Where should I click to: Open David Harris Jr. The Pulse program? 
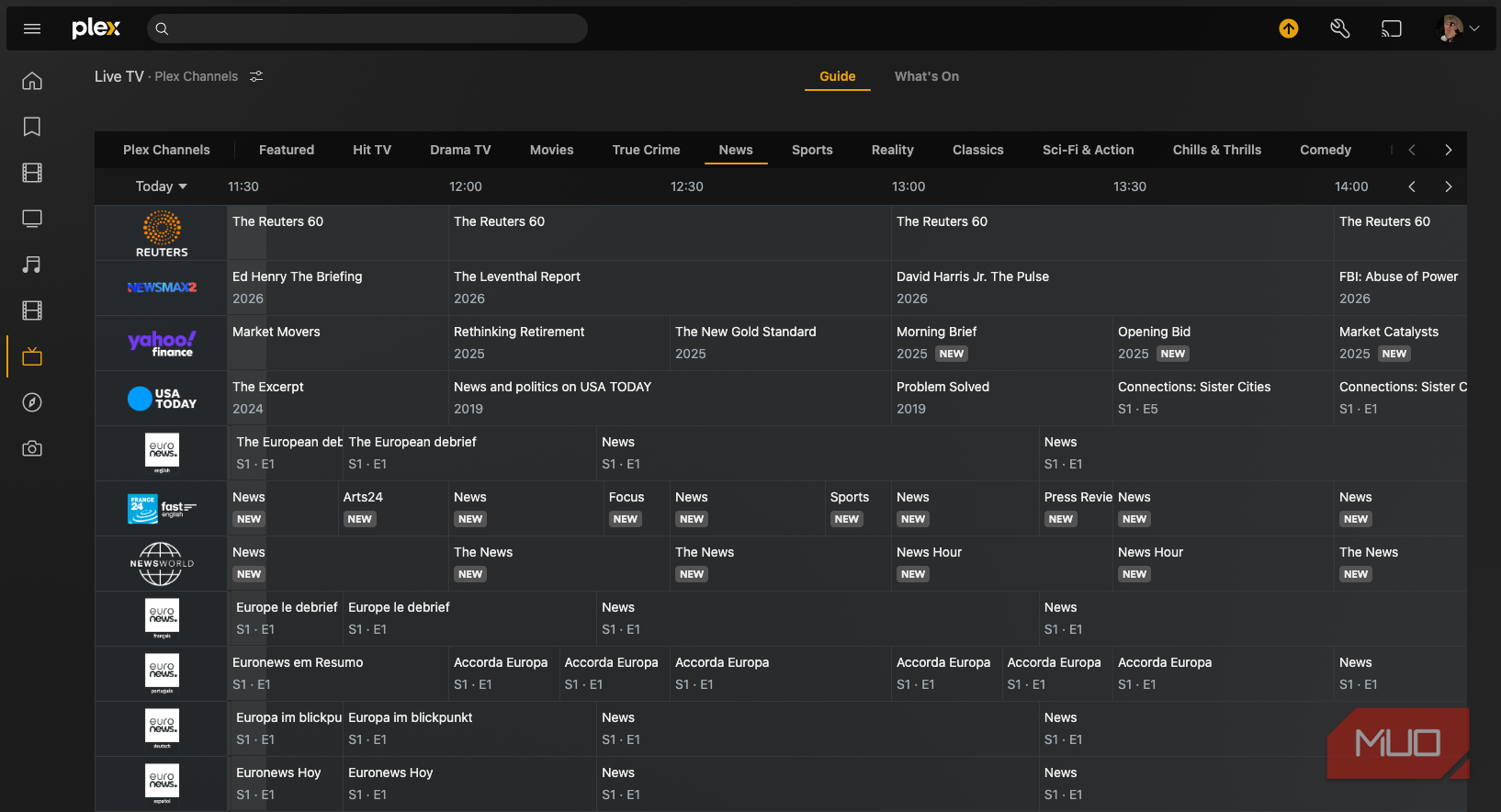click(1112, 288)
